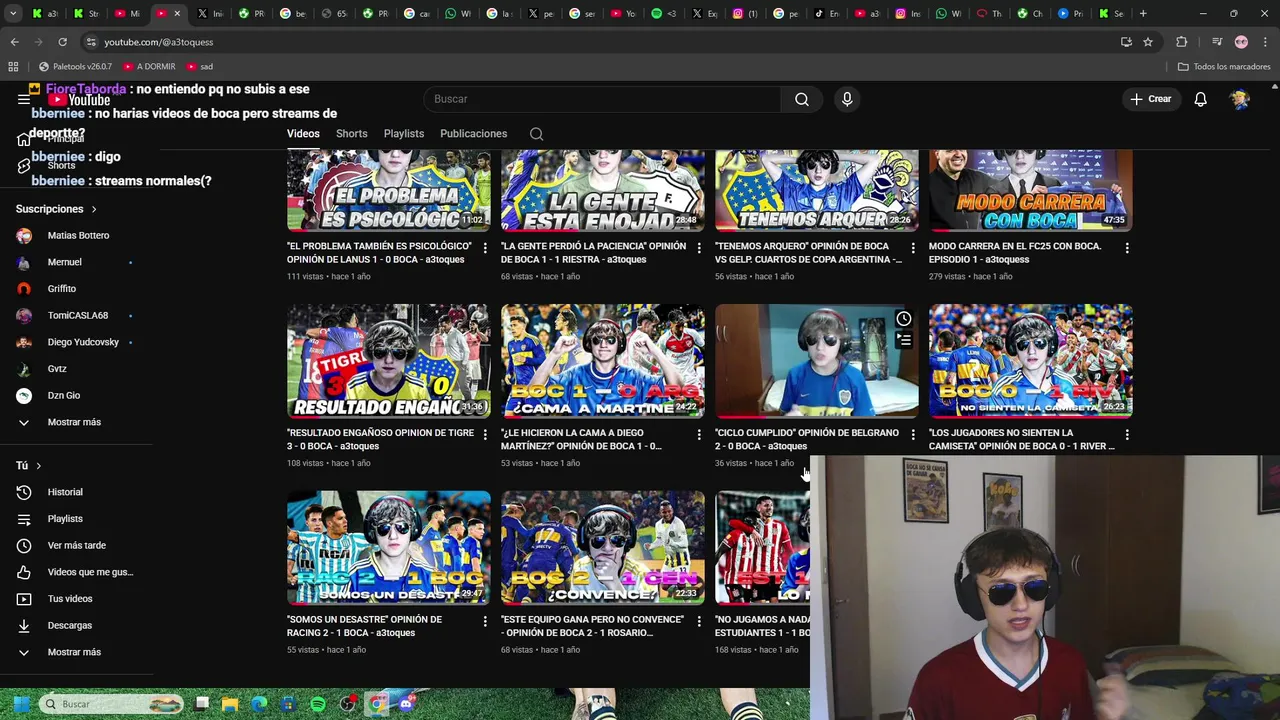The width and height of the screenshot is (1280, 720).
Task: Click the YouTube search magnifier button
Action: click(801, 99)
